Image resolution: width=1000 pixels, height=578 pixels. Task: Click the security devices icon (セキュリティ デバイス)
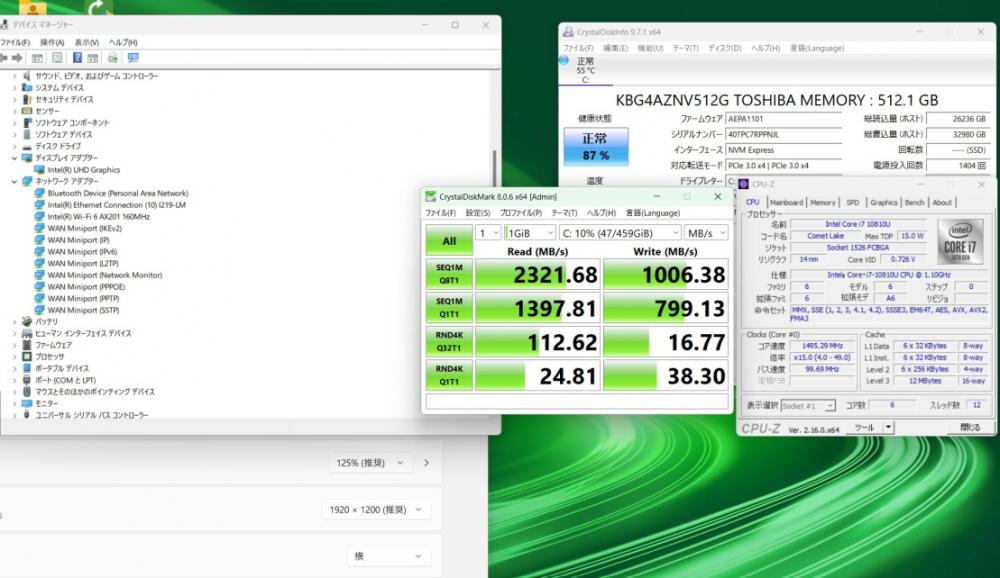pos(27,100)
